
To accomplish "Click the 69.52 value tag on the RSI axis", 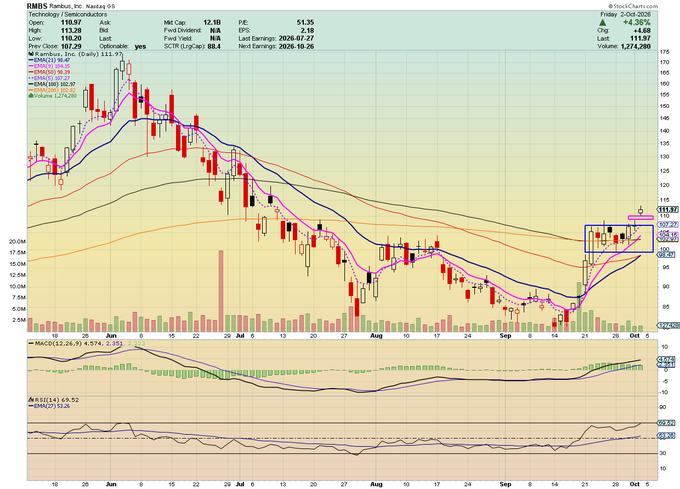I will pyautogui.click(x=667, y=423).
